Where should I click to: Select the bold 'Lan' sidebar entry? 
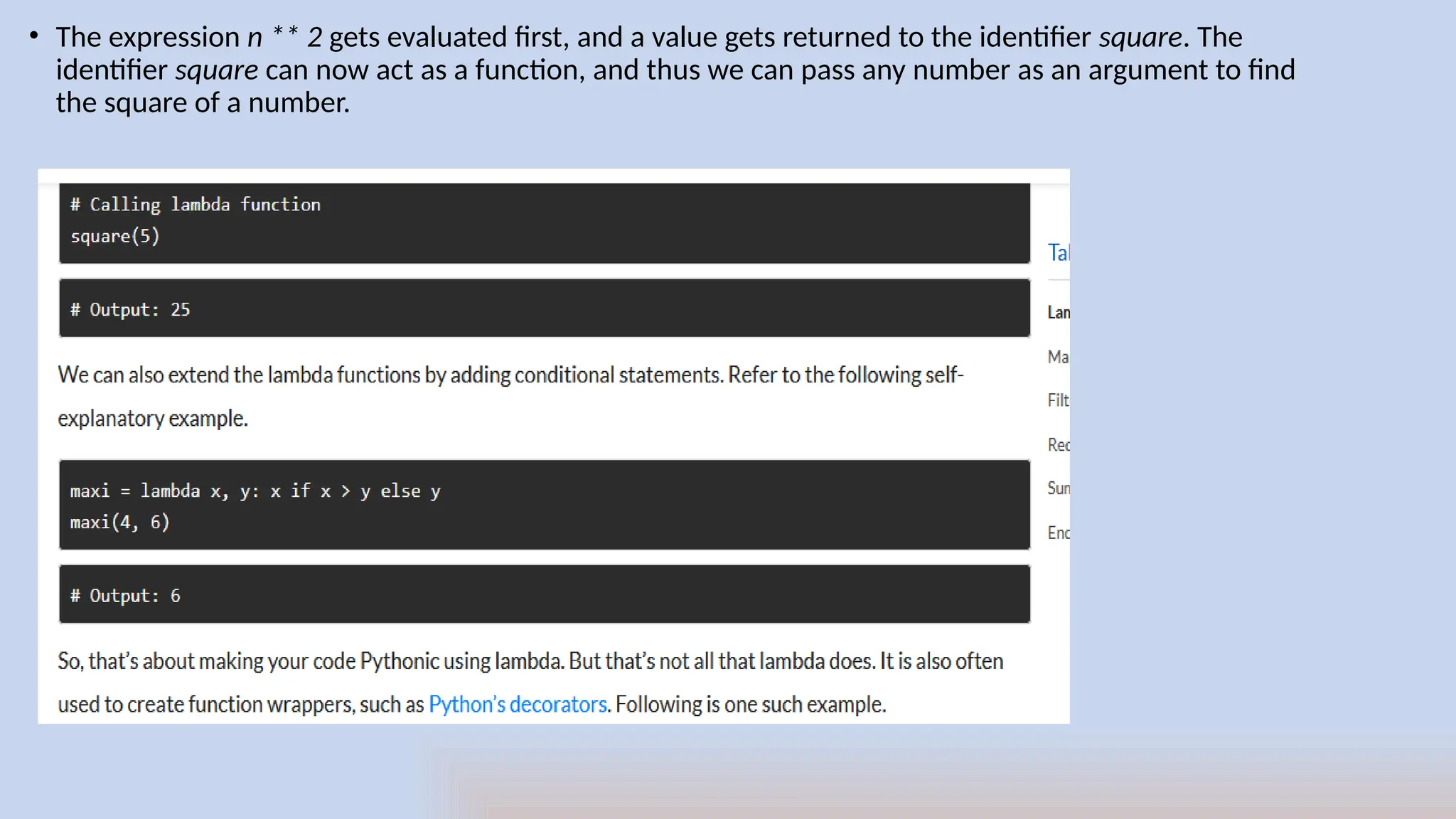pyautogui.click(x=1058, y=313)
